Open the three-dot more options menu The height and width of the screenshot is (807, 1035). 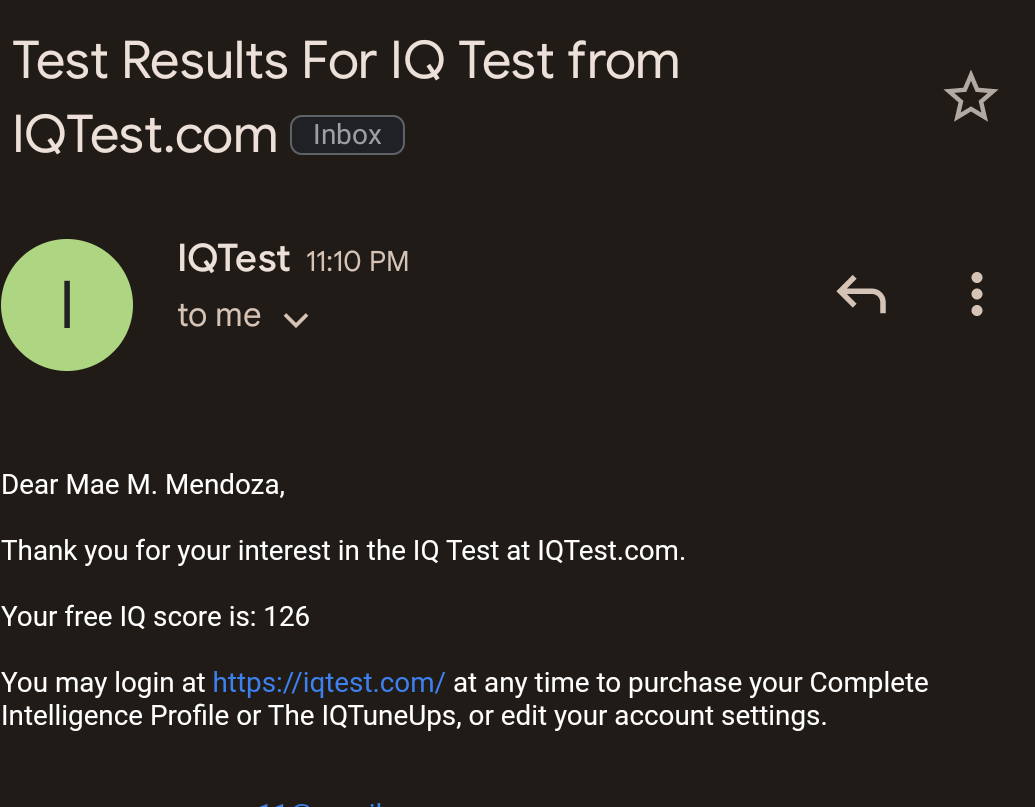[x=976, y=293]
